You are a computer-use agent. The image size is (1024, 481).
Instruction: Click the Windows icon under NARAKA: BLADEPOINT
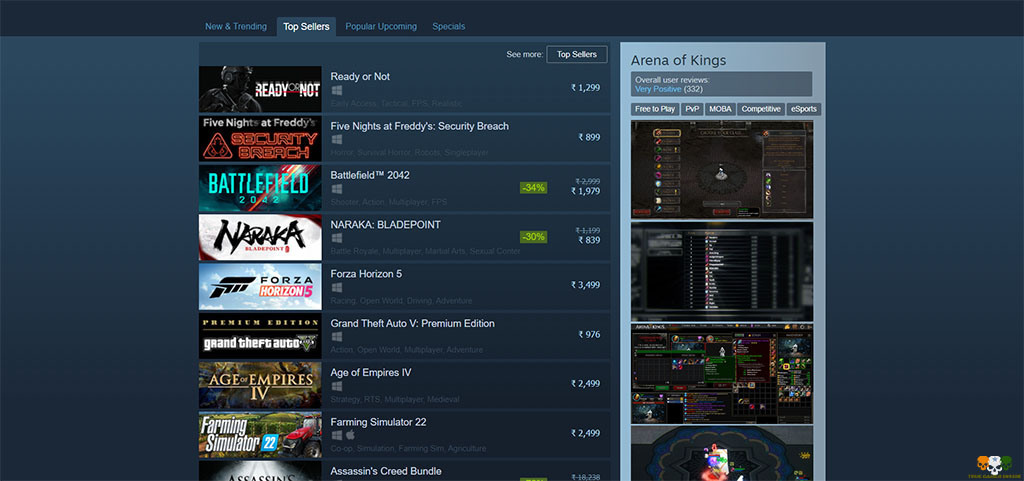tap(336, 238)
